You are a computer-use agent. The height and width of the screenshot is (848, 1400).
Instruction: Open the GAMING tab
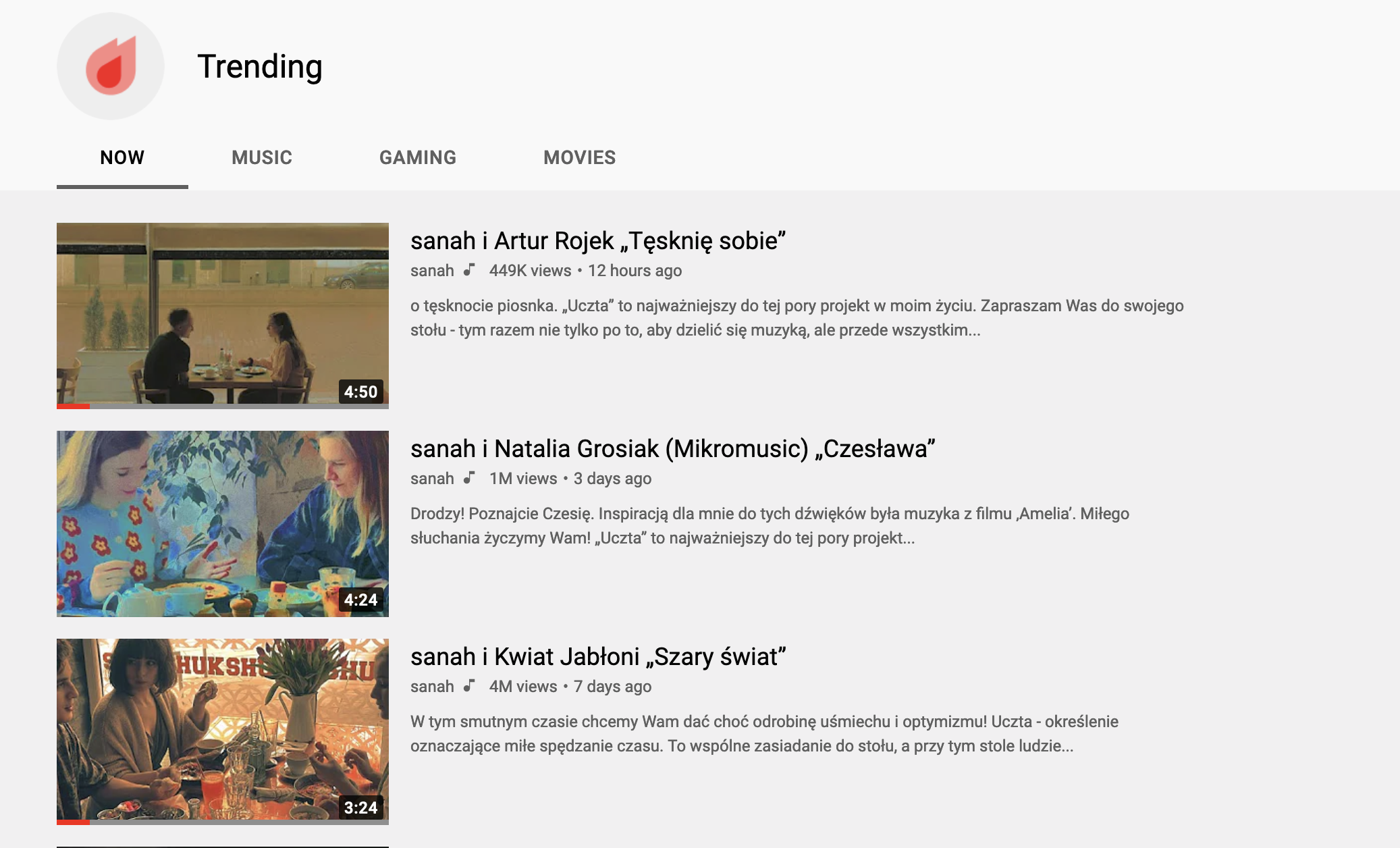click(418, 157)
